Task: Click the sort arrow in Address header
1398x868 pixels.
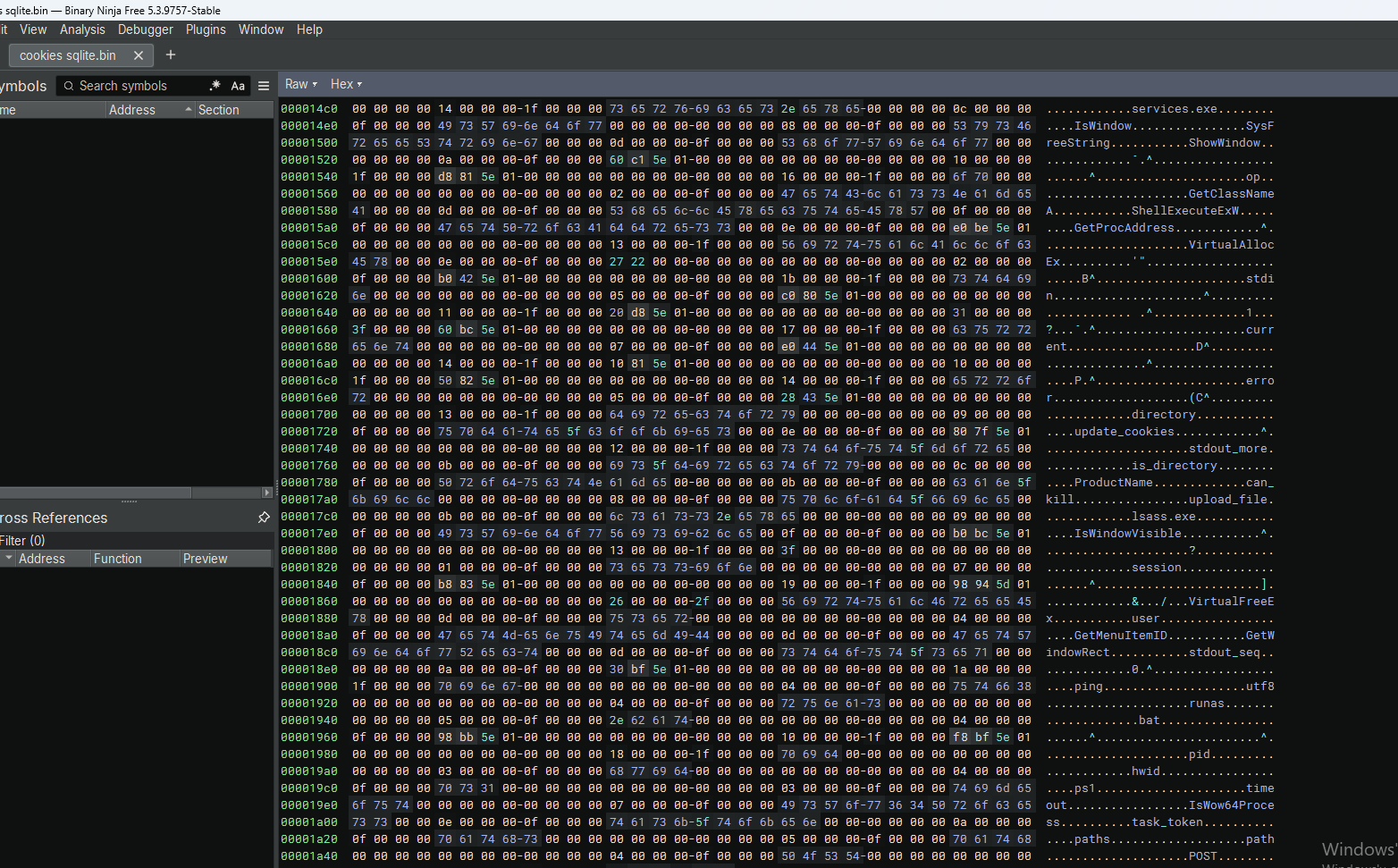Action: click(189, 110)
